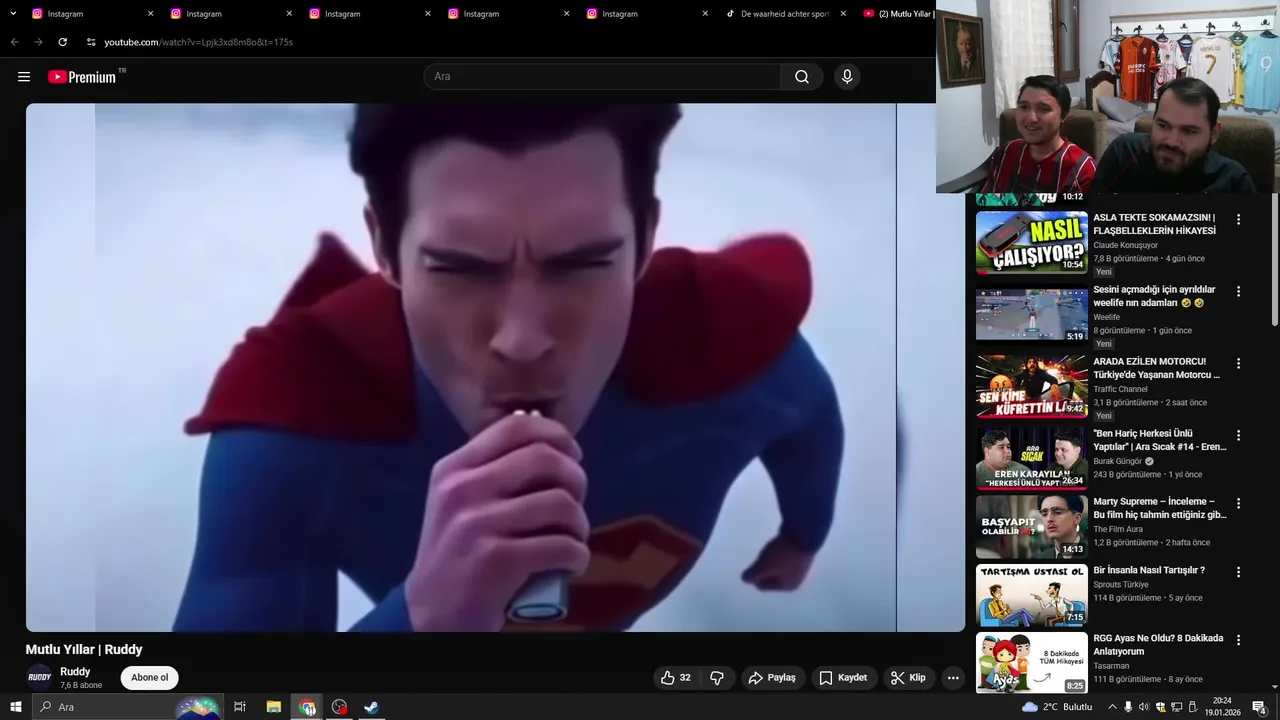The width and height of the screenshot is (1280, 720).
Task: Click the Ara search input field
Action: 603,77
